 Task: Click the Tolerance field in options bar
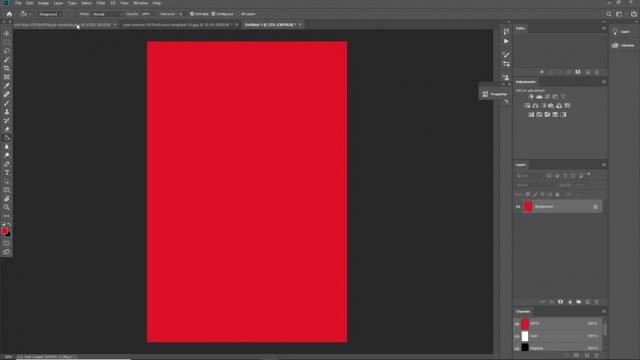180,14
